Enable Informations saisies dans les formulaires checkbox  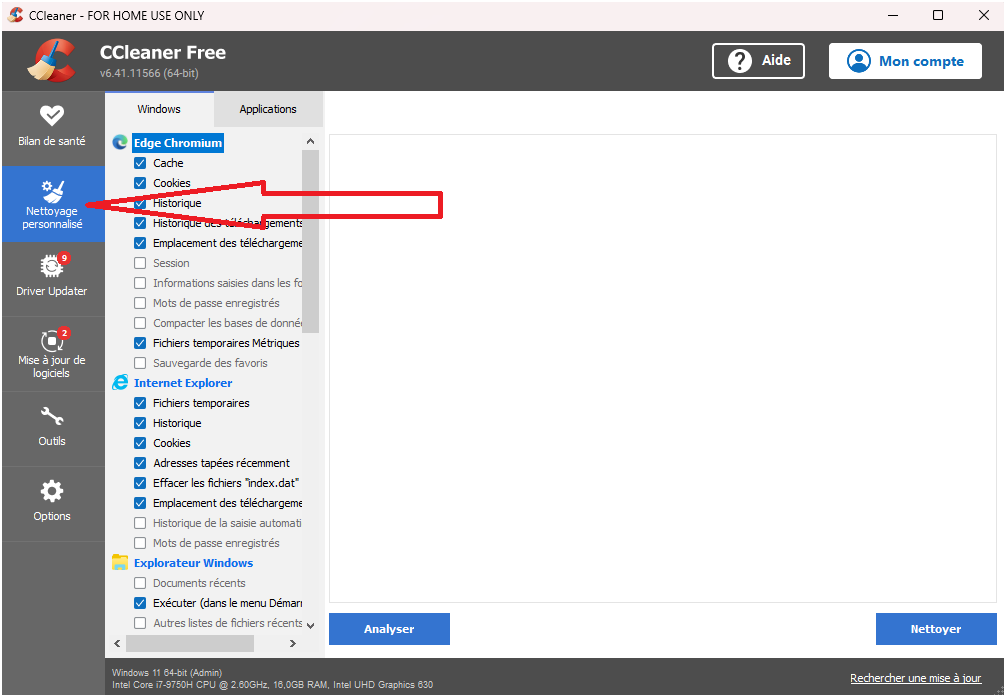click(x=140, y=283)
